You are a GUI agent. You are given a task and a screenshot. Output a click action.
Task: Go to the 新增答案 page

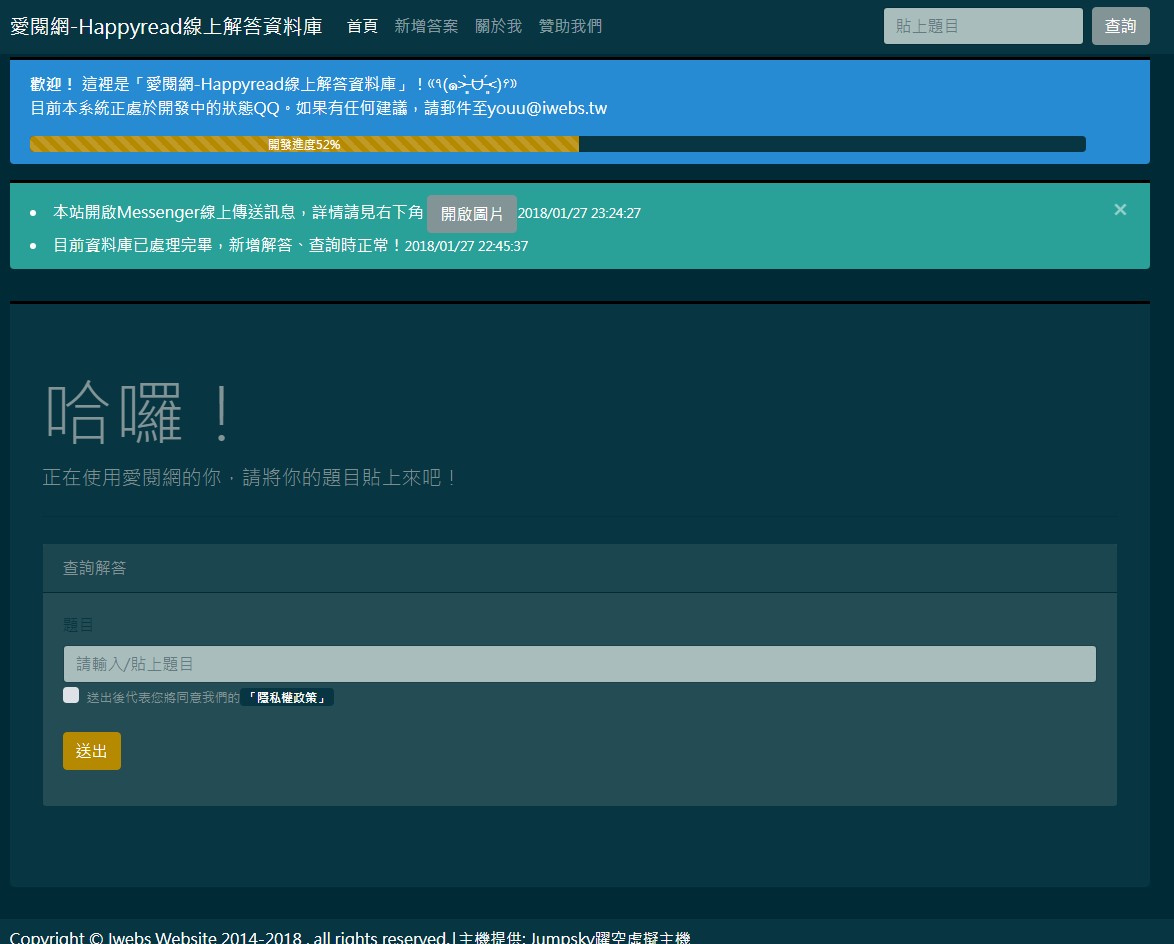click(426, 26)
